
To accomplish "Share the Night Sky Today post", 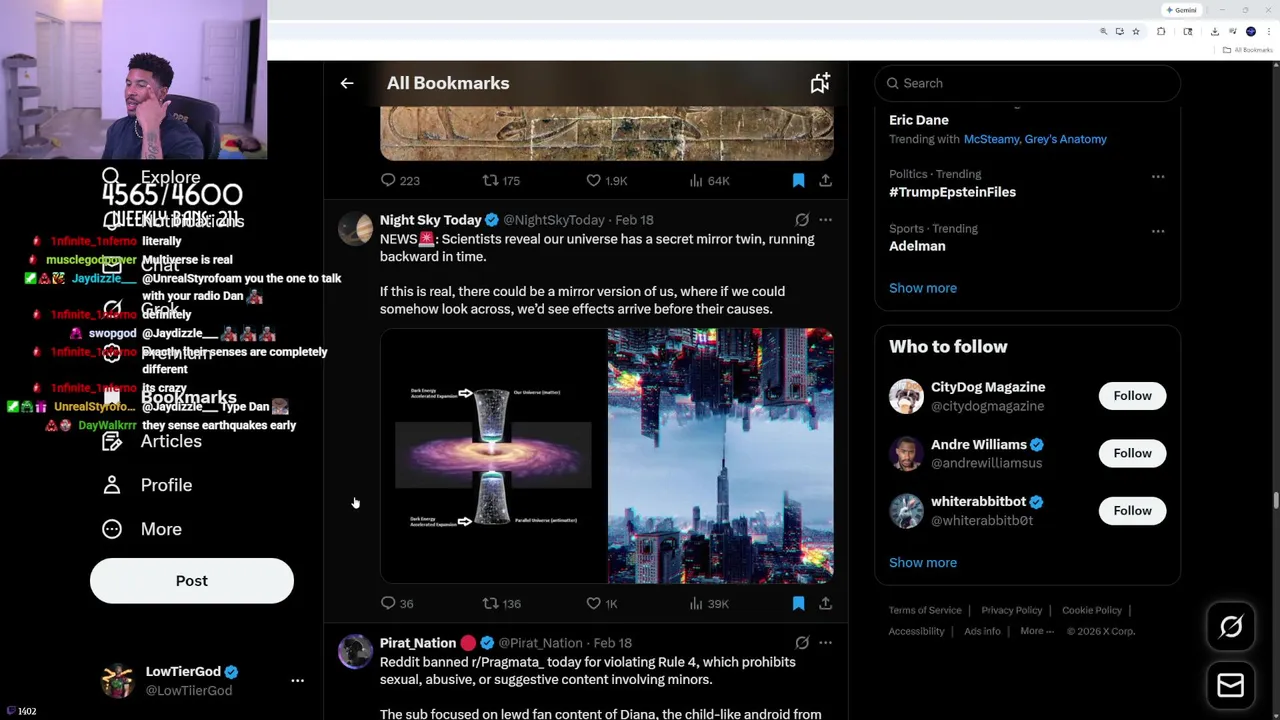I will point(825,603).
